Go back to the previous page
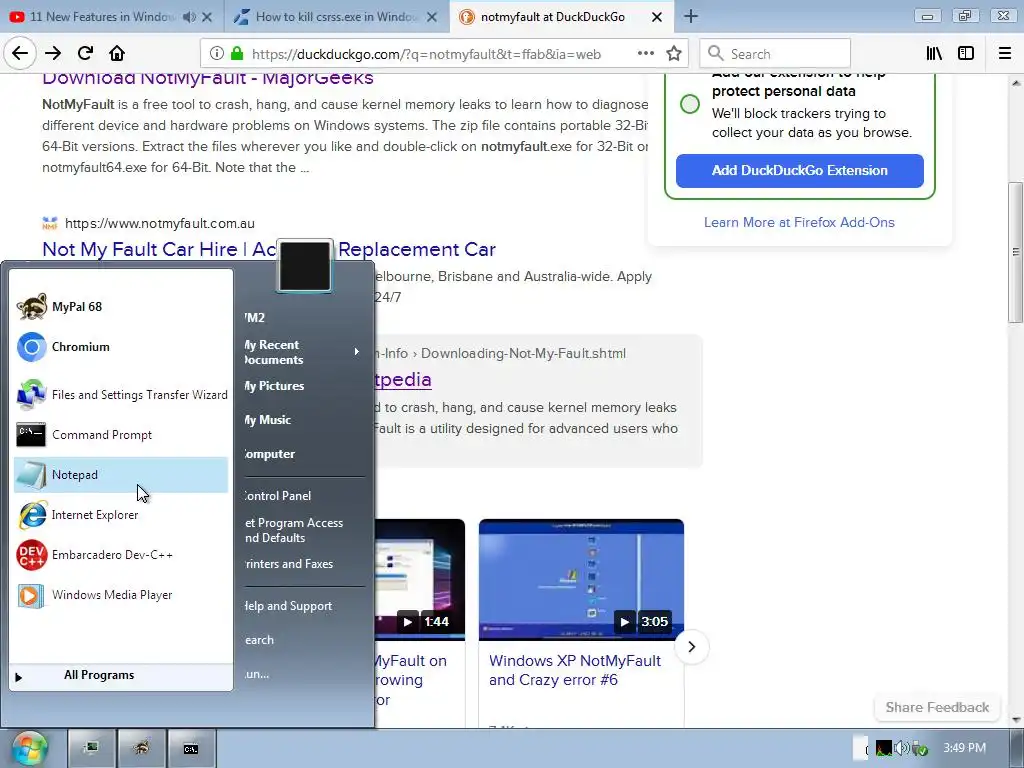1024x768 pixels. point(20,54)
